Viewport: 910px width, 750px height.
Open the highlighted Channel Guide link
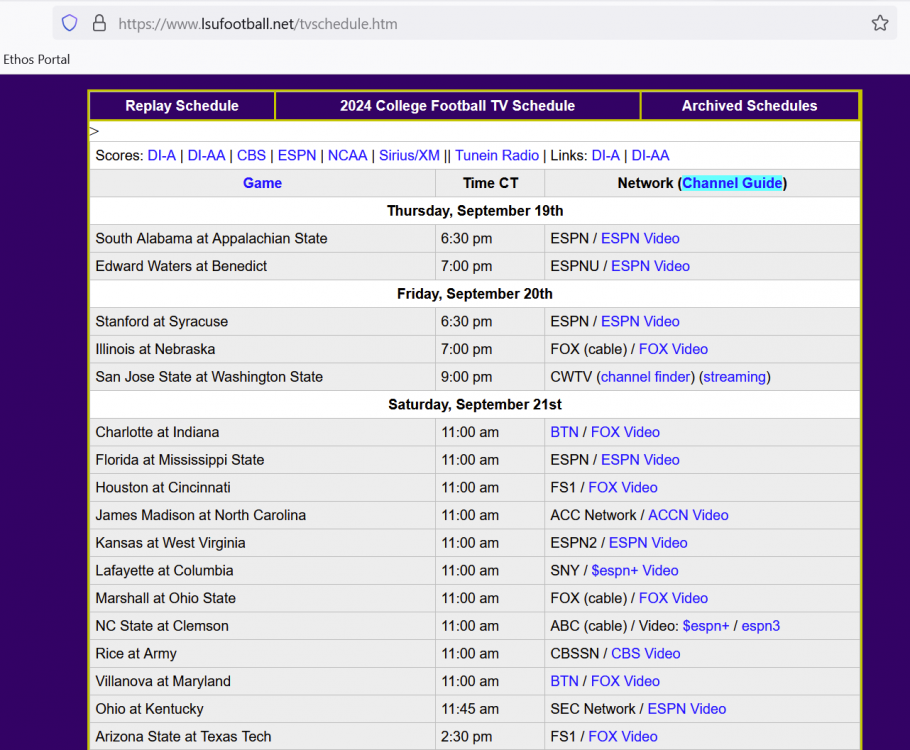point(732,183)
